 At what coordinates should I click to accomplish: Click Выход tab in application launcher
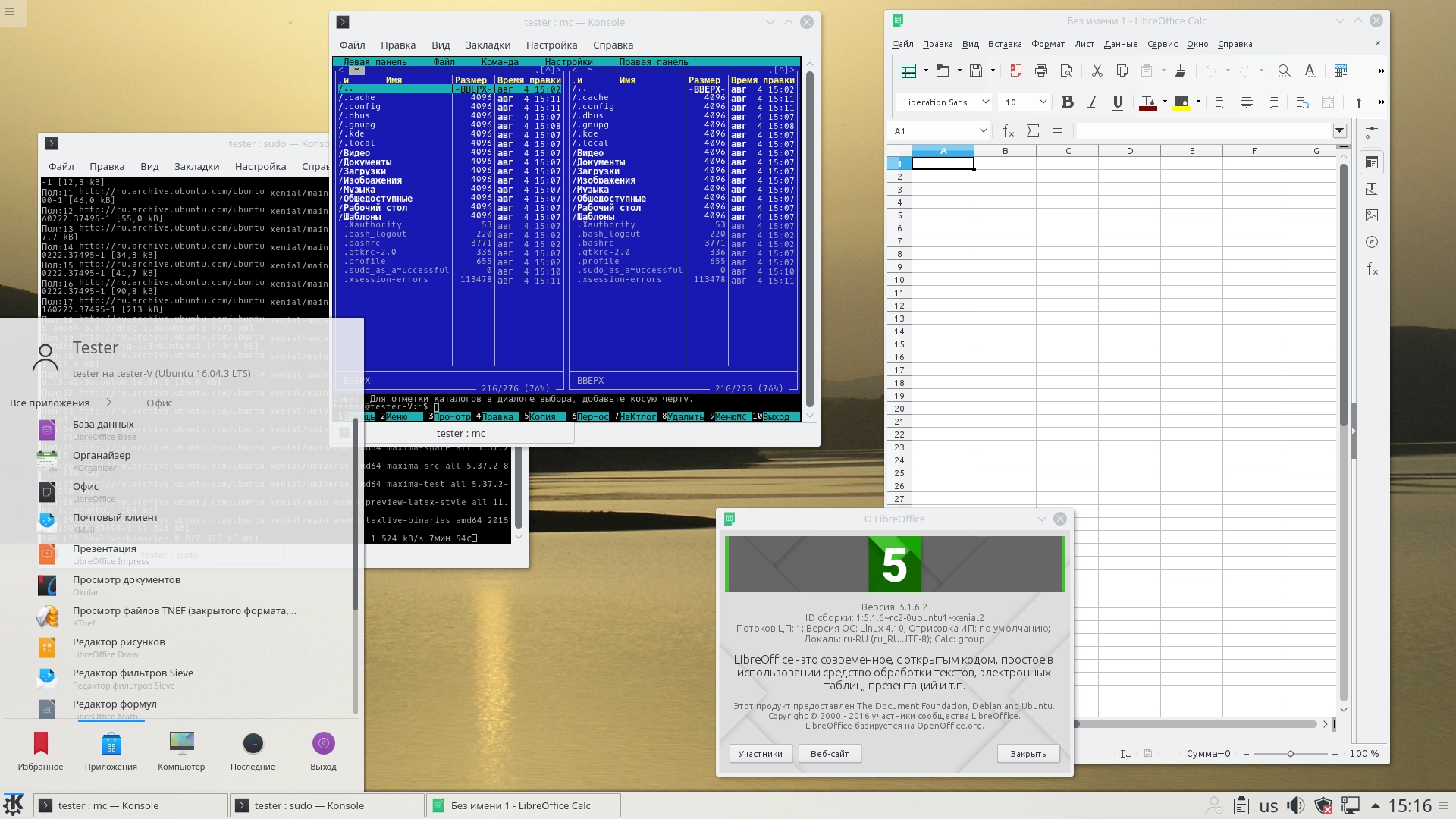[323, 751]
